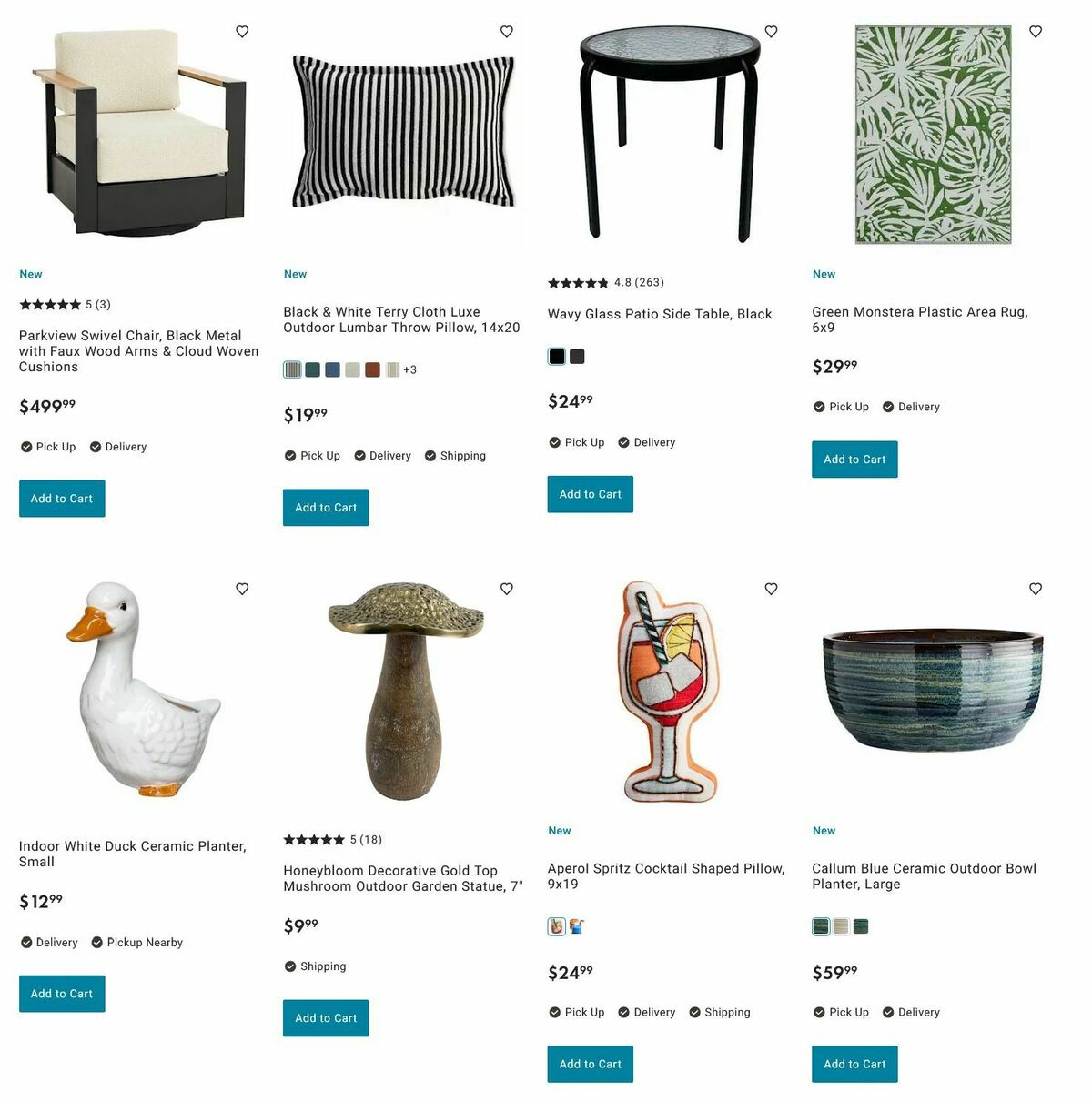Add Parkview Swivel Chair to cart
This screenshot has width=1092, height=1102.
(62, 499)
